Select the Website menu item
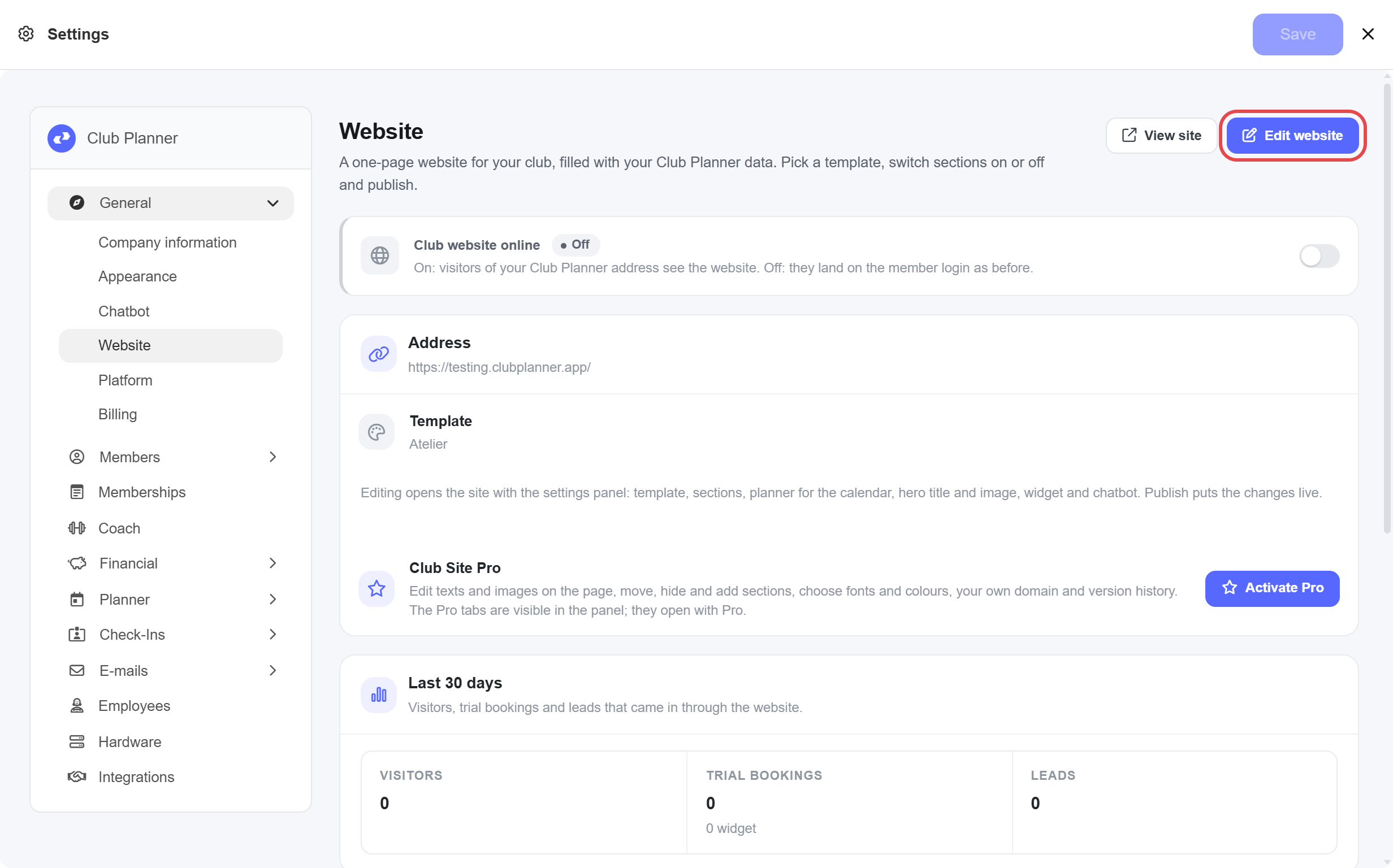 (171, 346)
